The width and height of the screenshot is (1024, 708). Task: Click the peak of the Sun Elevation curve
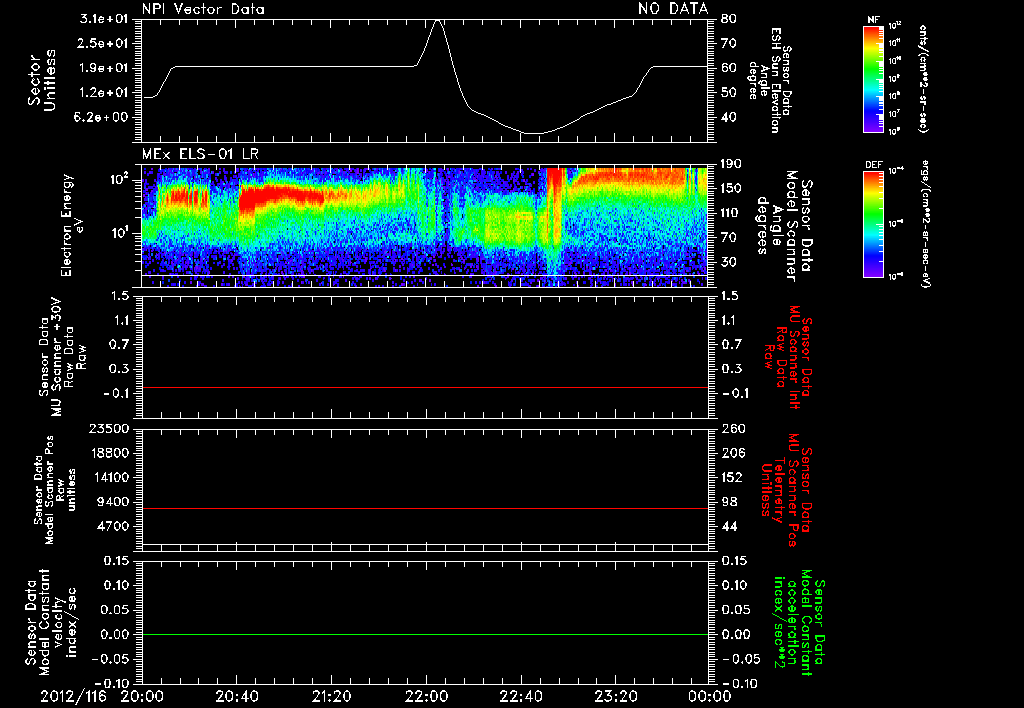click(438, 20)
